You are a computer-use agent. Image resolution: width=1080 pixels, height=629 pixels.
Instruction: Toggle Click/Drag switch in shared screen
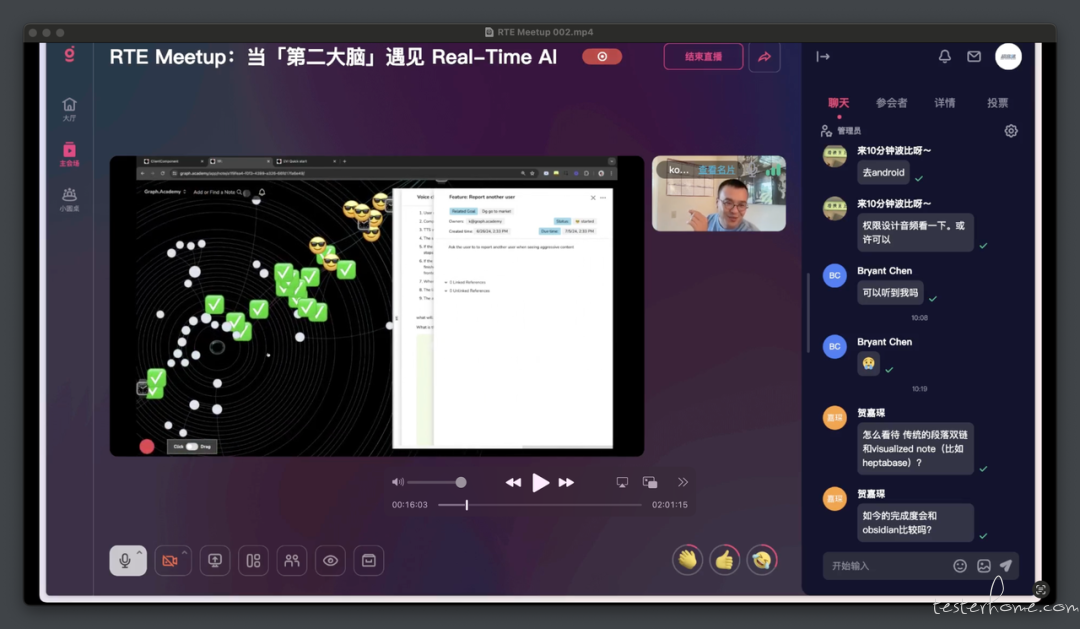[192, 446]
